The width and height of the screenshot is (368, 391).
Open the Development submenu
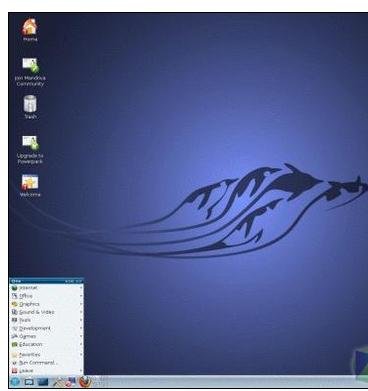tap(46, 328)
